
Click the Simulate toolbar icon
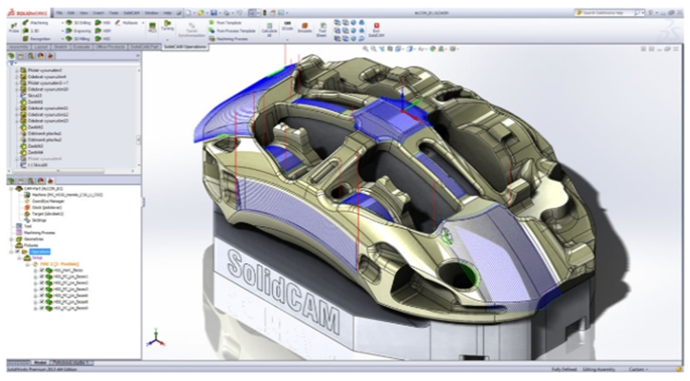[x=304, y=28]
